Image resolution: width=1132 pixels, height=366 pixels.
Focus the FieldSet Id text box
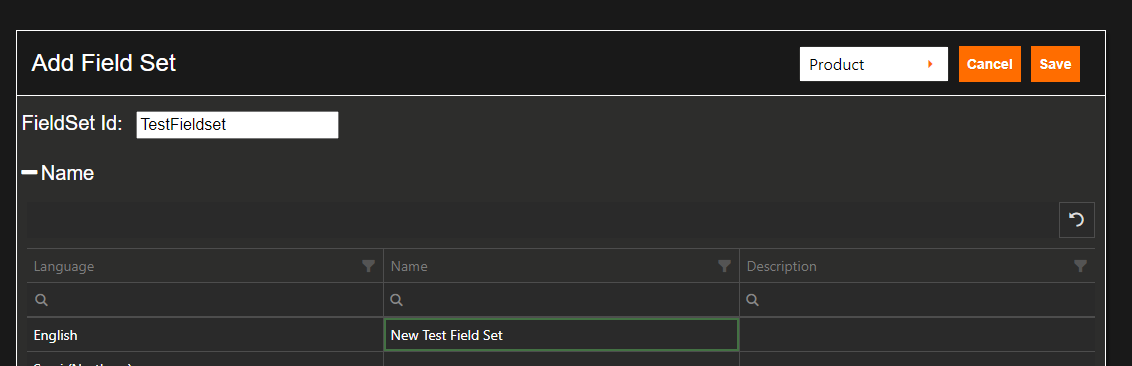[237, 124]
